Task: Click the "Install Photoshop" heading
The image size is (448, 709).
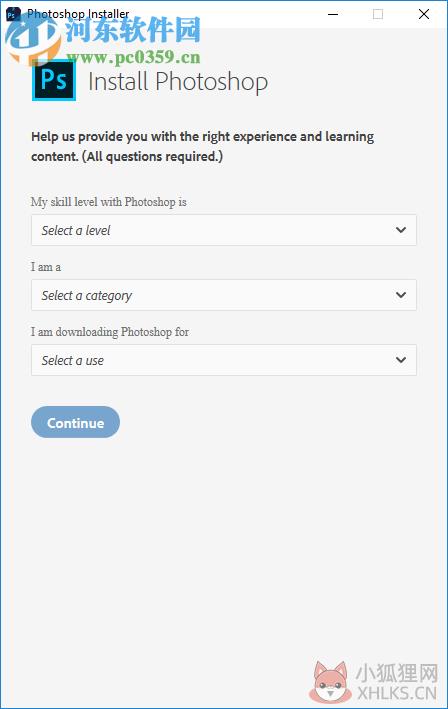Action: [178, 82]
